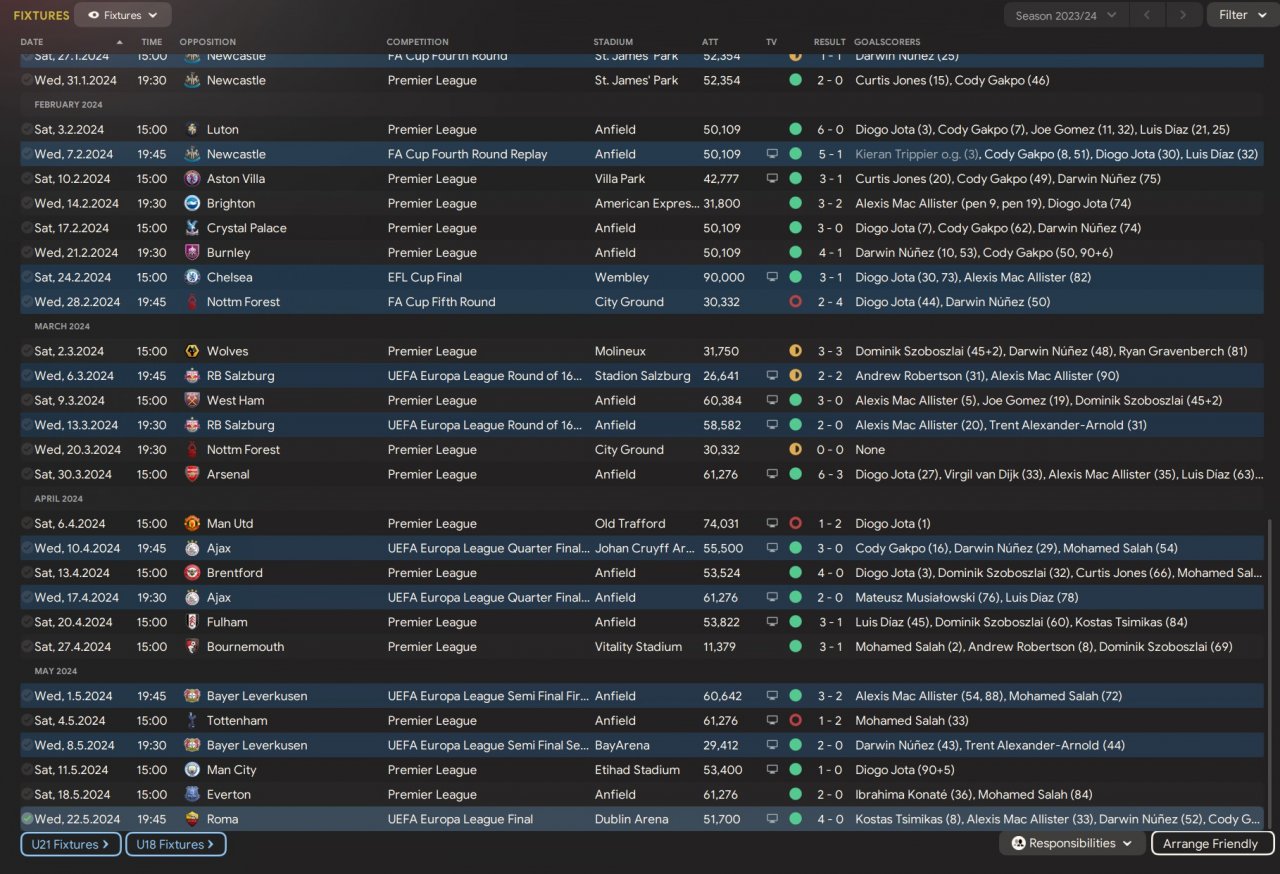Click the Aston Villa club badge
1280x874 pixels.
(x=192, y=179)
